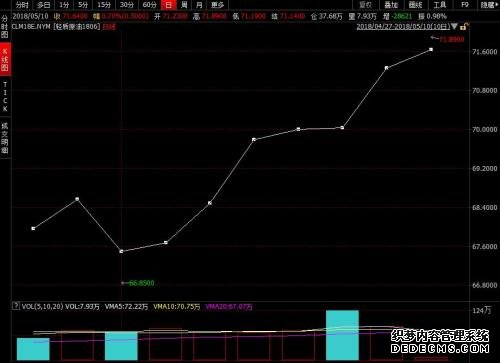Open the 画线 drawing tools

click(x=415, y=5)
